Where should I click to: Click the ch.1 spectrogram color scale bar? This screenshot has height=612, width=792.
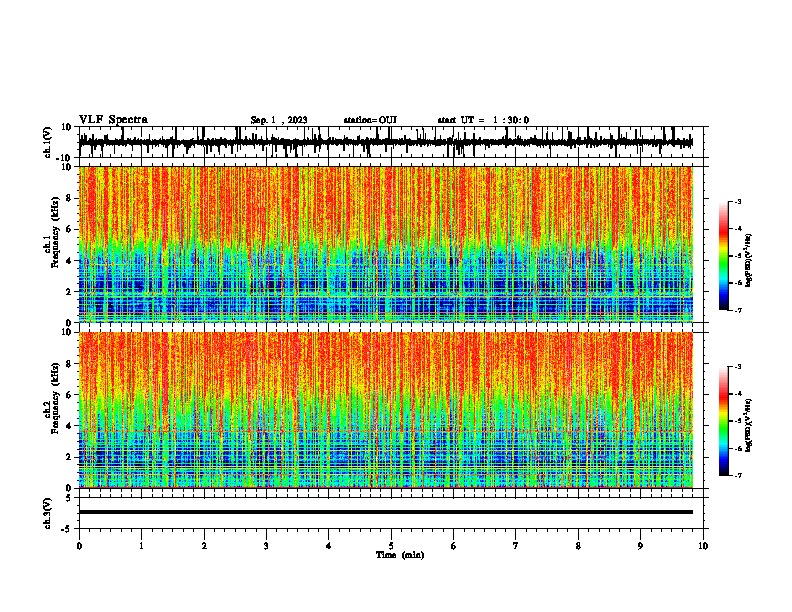(723, 256)
